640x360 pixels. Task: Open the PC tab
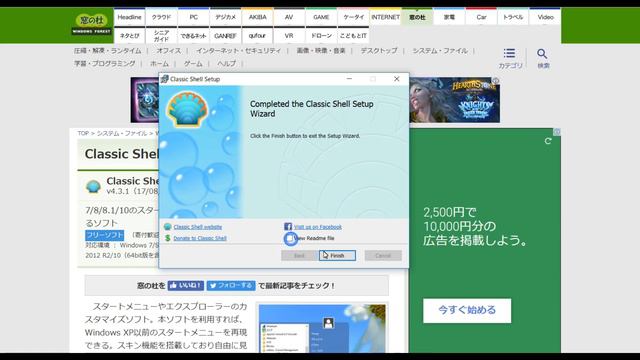click(x=193, y=17)
